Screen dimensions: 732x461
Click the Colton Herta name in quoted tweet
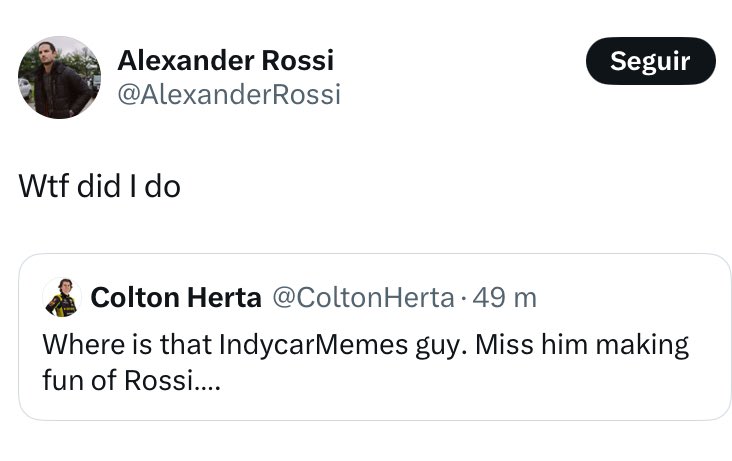point(176,298)
